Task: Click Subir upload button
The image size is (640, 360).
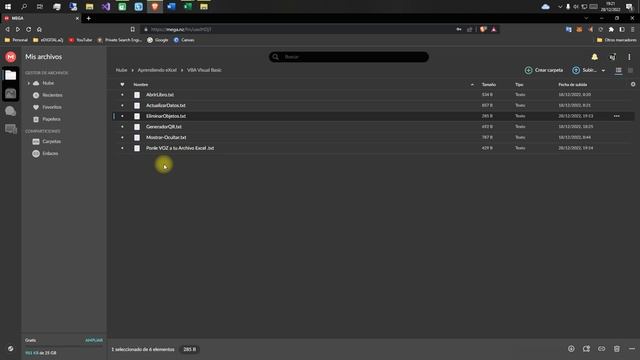Action: click(584, 70)
